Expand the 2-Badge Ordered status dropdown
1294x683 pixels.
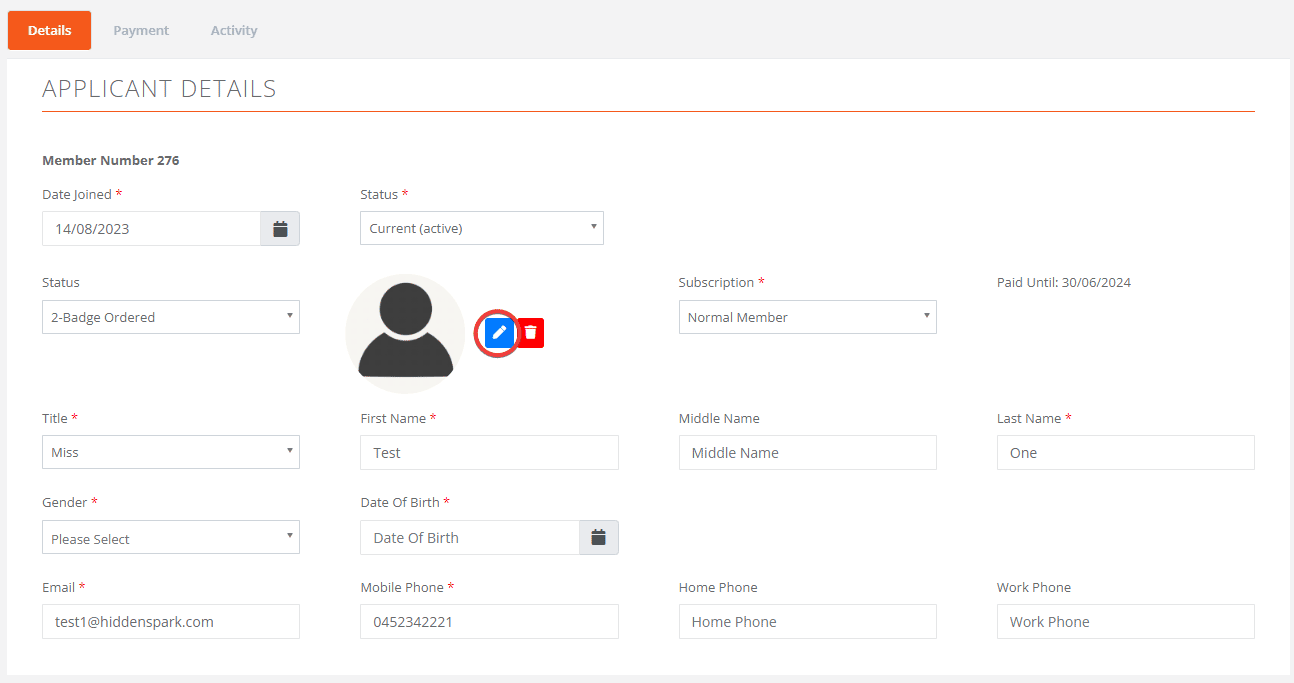pyautogui.click(x=170, y=317)
